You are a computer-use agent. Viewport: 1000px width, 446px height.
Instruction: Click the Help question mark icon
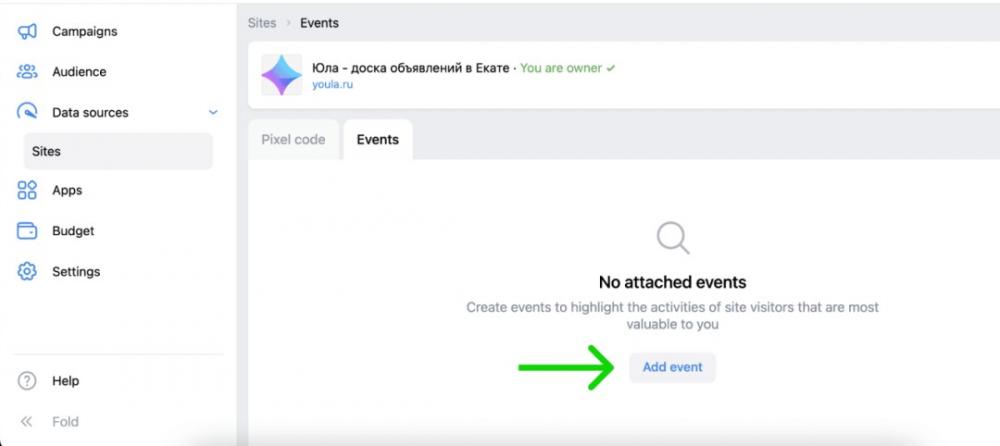coord(27,381)
